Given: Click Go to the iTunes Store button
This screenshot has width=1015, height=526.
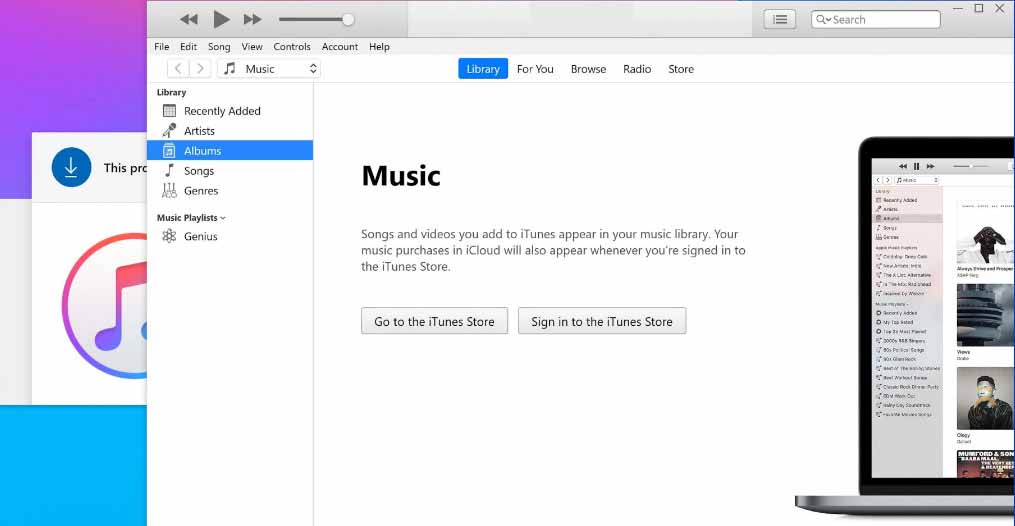Looking at the screenshot, I should coord(434,321).
